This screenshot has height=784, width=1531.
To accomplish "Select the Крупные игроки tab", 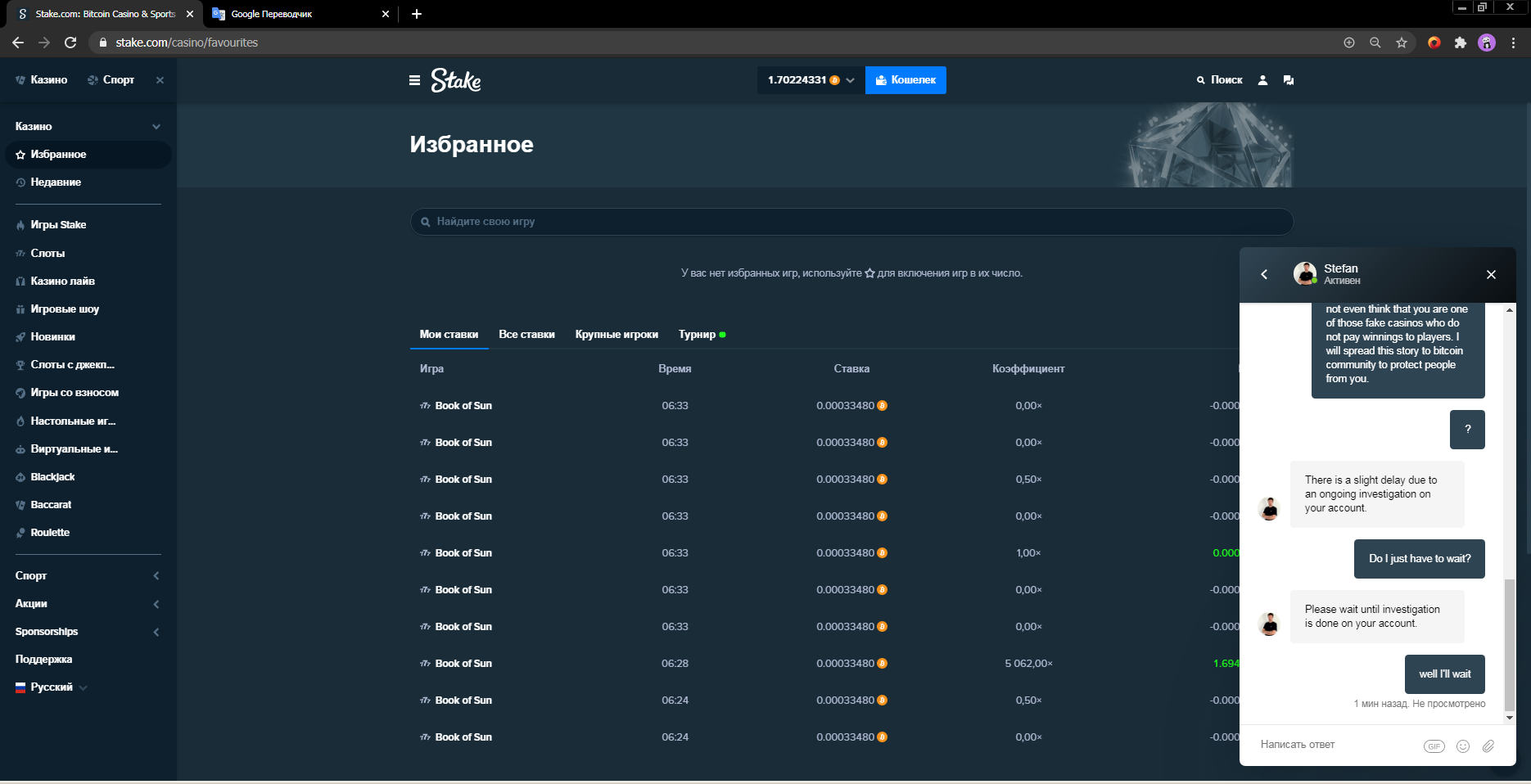I will pyautogui.click(x=616, y=335).
